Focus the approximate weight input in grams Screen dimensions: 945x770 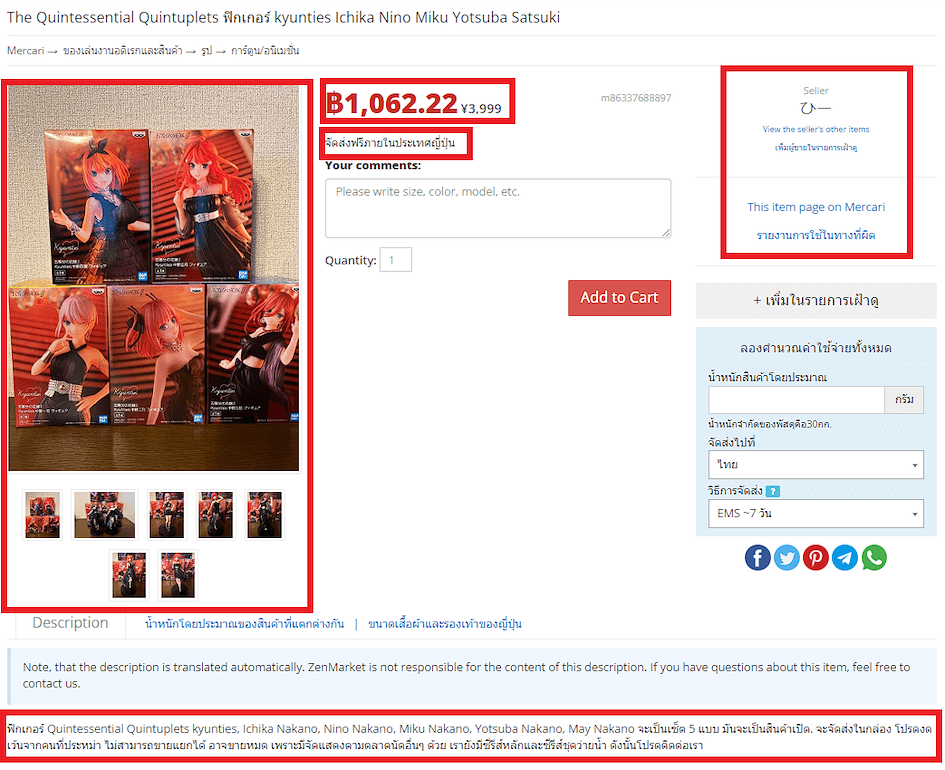tap(796, 400)
